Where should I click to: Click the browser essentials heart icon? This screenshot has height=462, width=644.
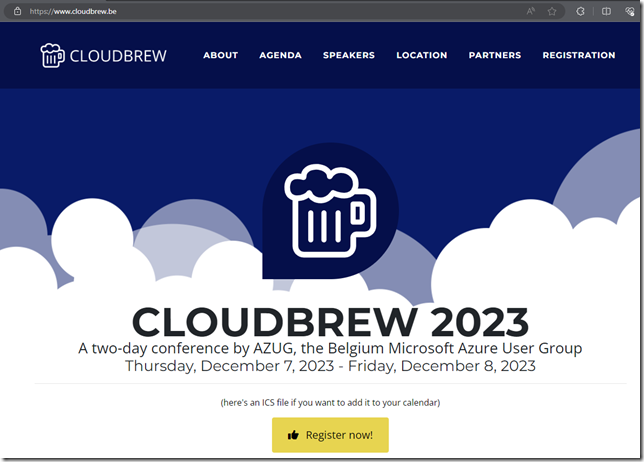[x=630, y=11]
